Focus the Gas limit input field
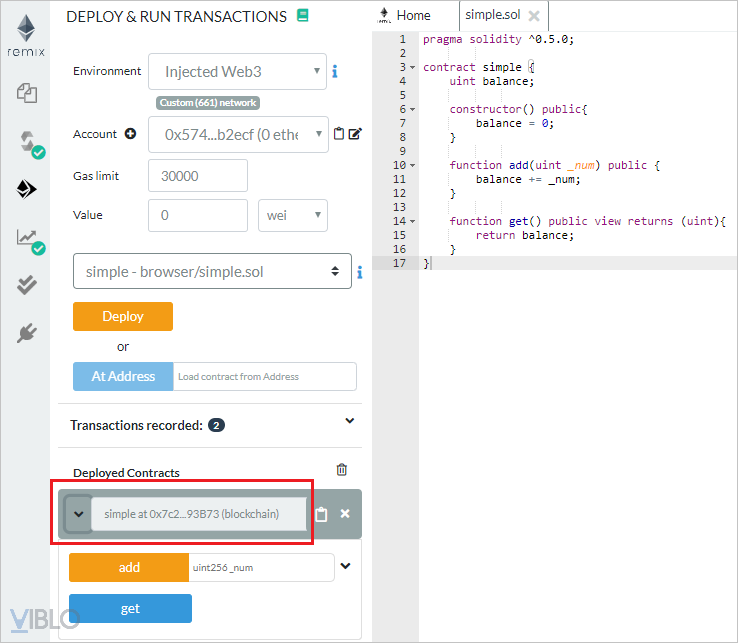Image resolution: width=738 pixels, height=643 pixels. 198,176
